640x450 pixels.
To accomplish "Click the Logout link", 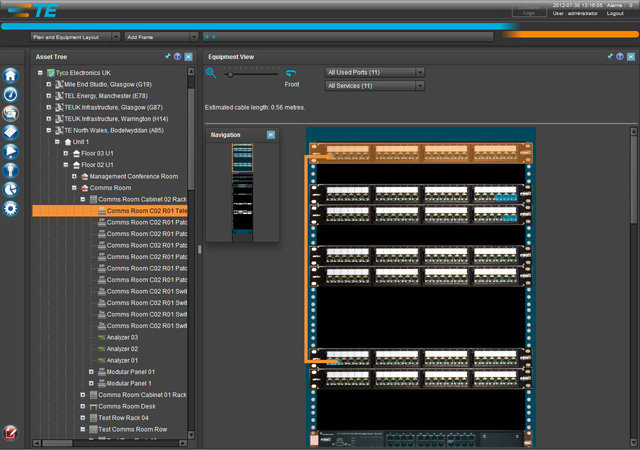I will pos(615,13).
